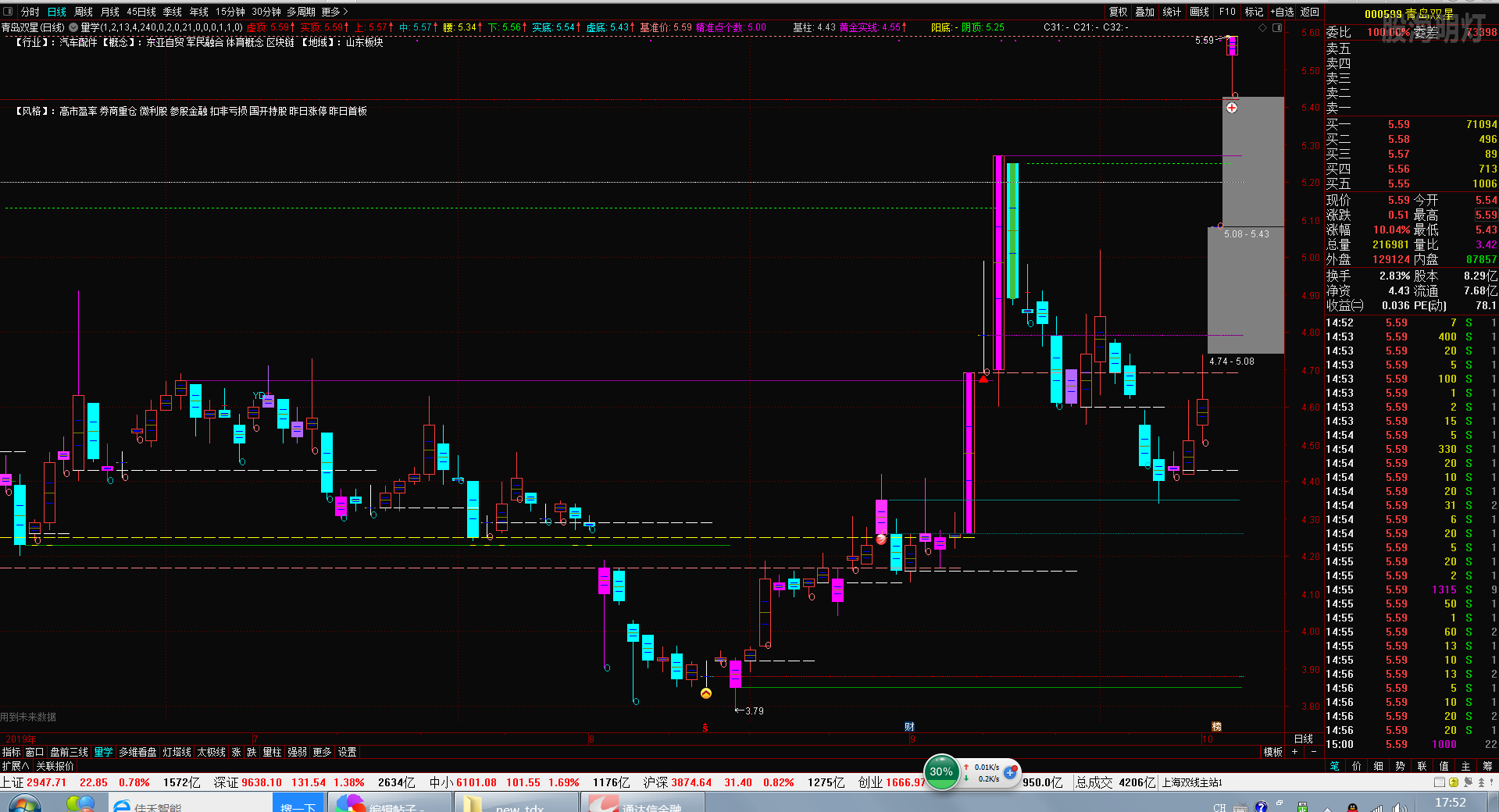Expand 更多 periods dropdown at top

pos(334,12)
